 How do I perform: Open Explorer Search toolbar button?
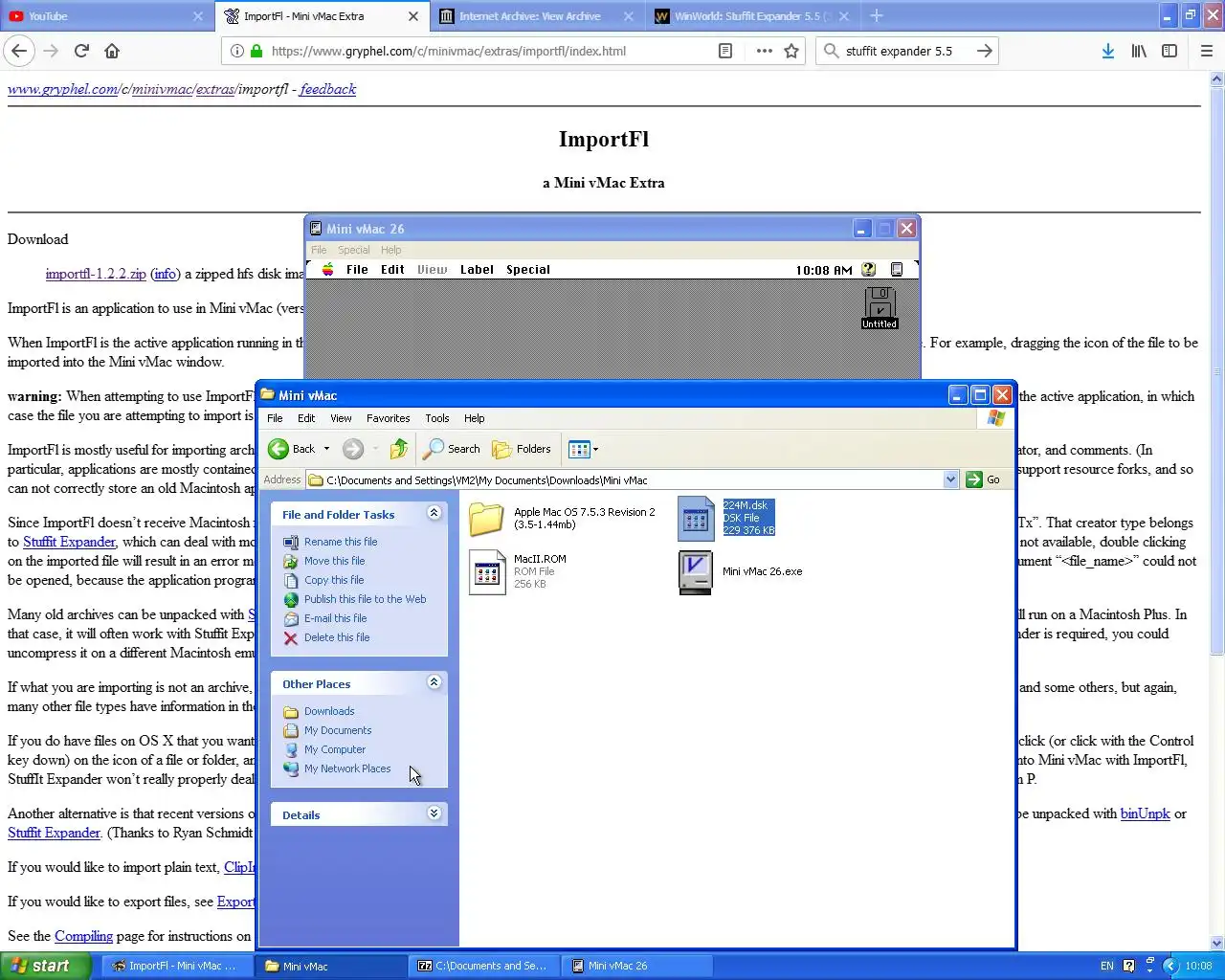(x=452, y=449)
